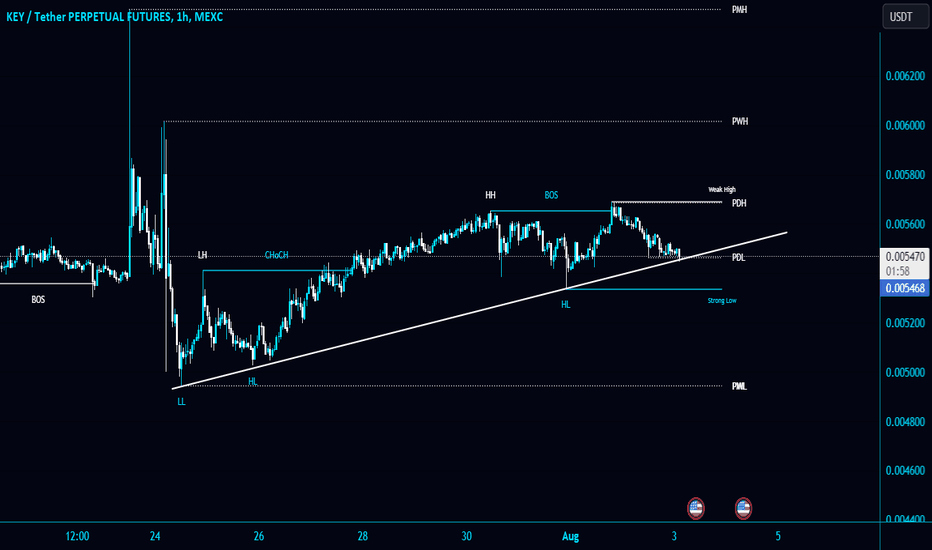Click the KEY / Tether PERPETUAL FUTURES chart title
This screenshot has height=550, width=932.
point(115,17)
